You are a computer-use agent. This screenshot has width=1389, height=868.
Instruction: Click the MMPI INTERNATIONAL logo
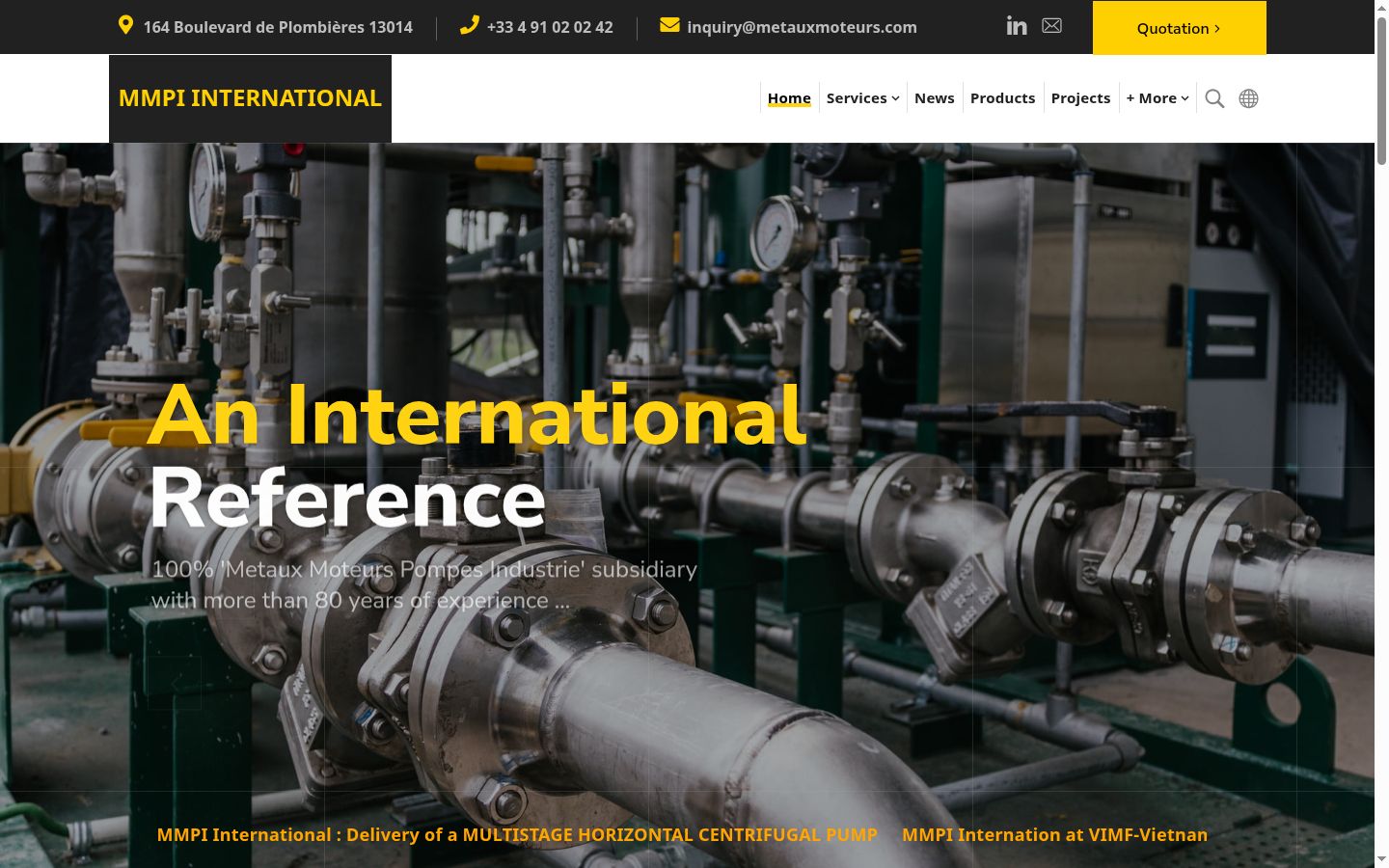[x=250, y=98]
